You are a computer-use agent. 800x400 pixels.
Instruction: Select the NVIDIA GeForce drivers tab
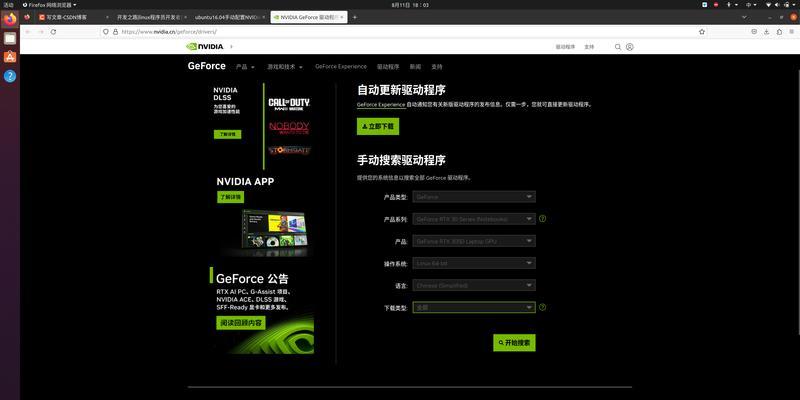click(x=308, y=17)
